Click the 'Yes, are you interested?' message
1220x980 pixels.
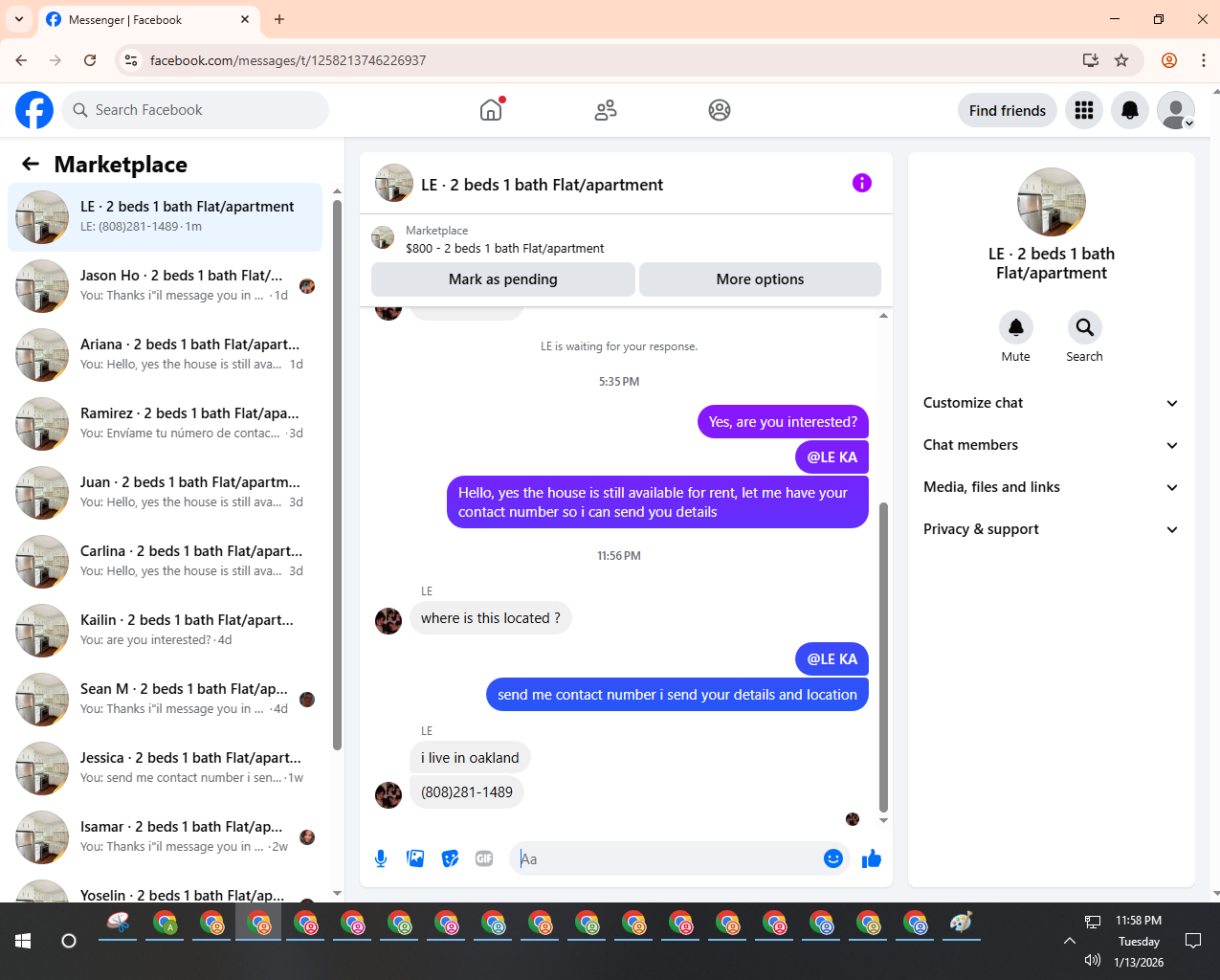pyautogui.click(x=783, y=422)
